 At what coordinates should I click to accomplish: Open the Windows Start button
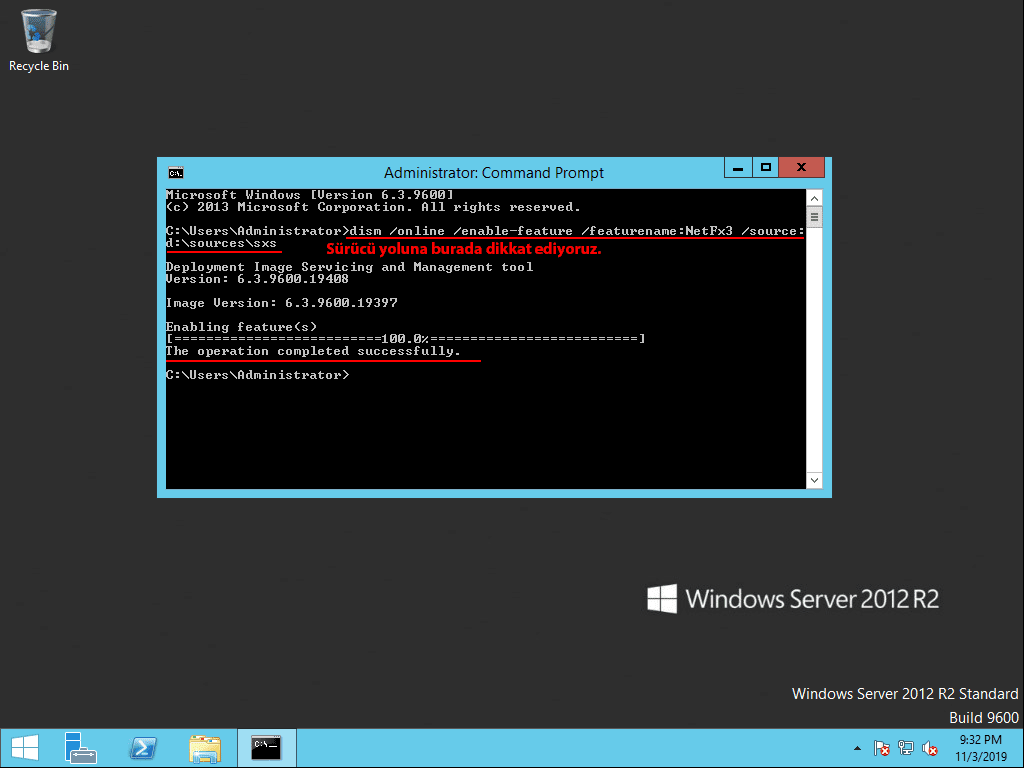click(x=25, y=748)
